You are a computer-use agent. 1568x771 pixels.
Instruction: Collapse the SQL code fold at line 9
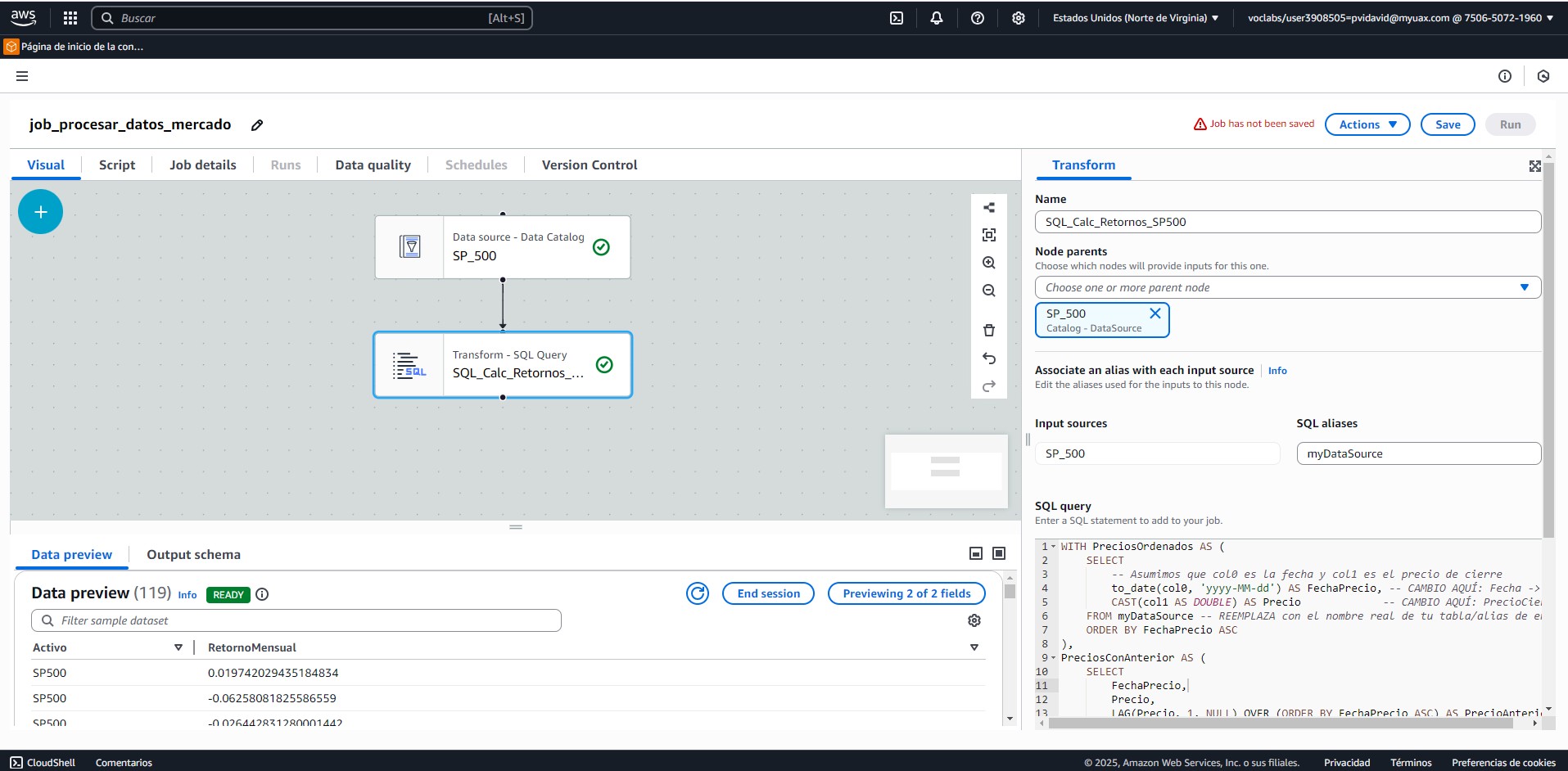[1054, 658]
